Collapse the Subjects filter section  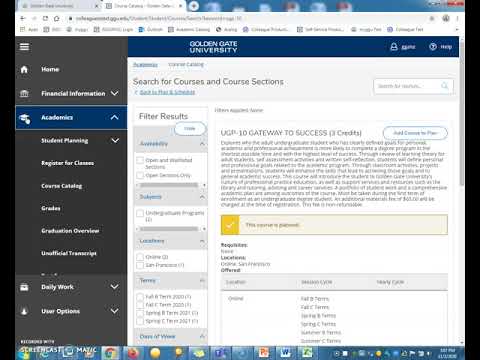pos(202,197)
